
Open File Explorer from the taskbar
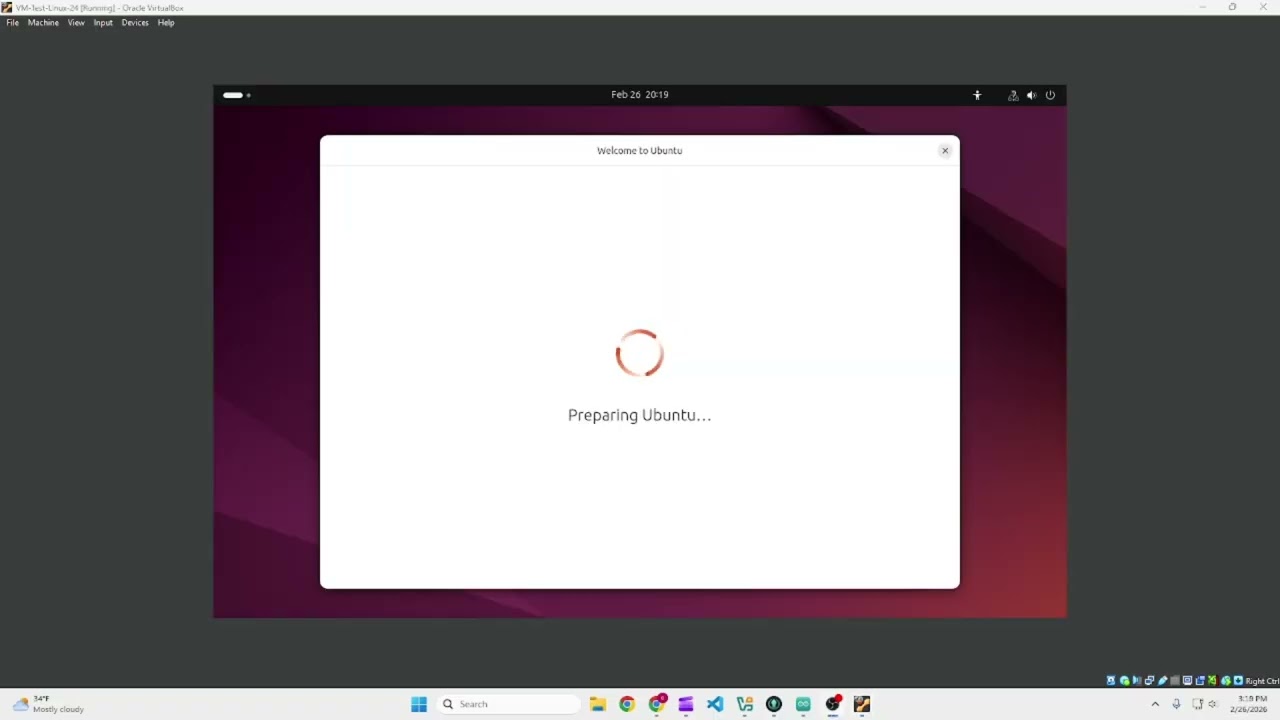point(598,704)
